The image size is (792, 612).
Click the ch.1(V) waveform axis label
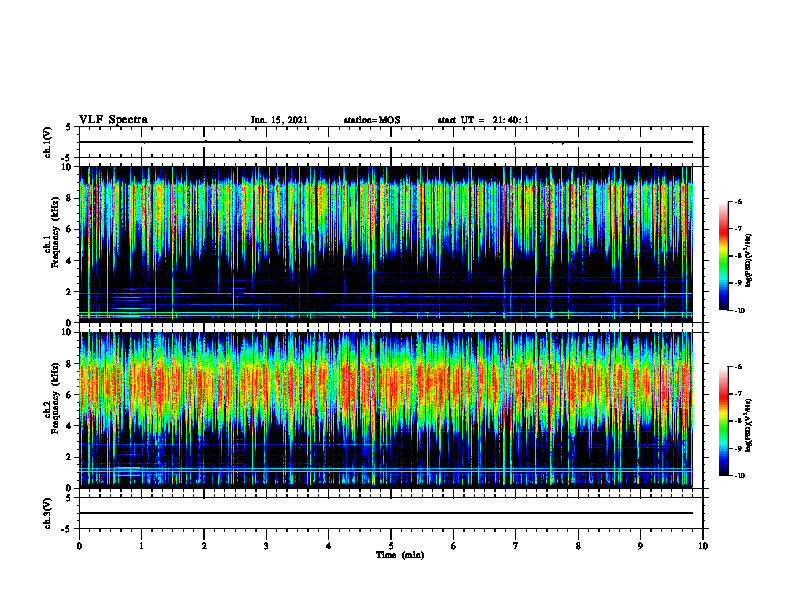point(47,142)
